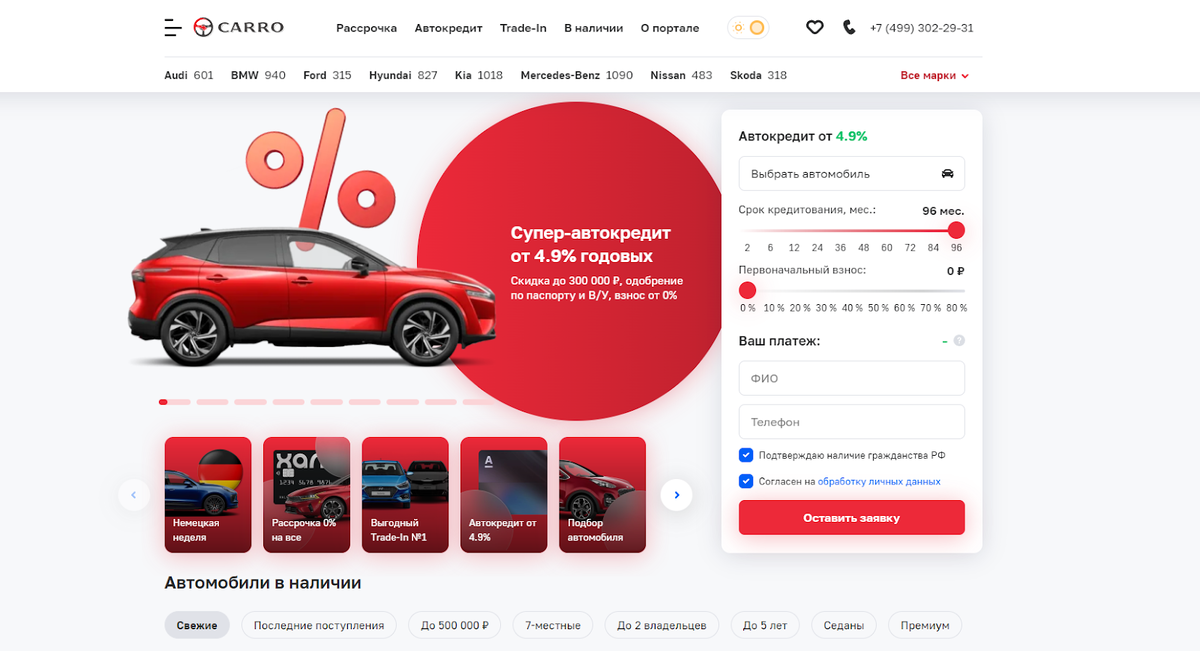Click the loan term slider handle
Viewport: 1200px width, 651px height.
click(x=956, y=229)
